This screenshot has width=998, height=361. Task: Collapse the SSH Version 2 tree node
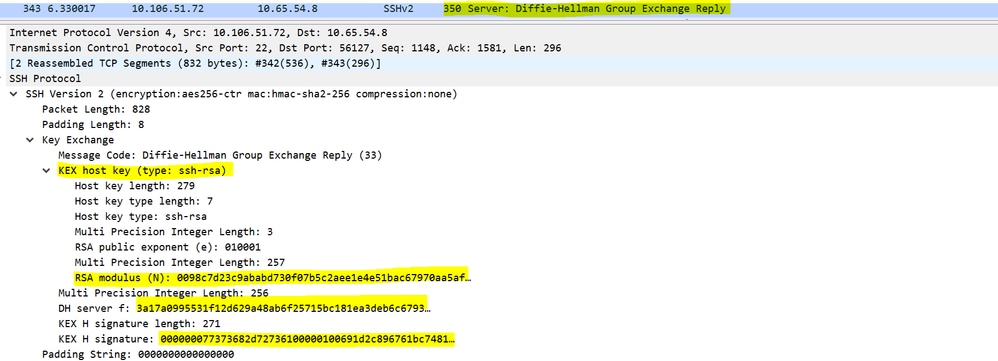14,94
